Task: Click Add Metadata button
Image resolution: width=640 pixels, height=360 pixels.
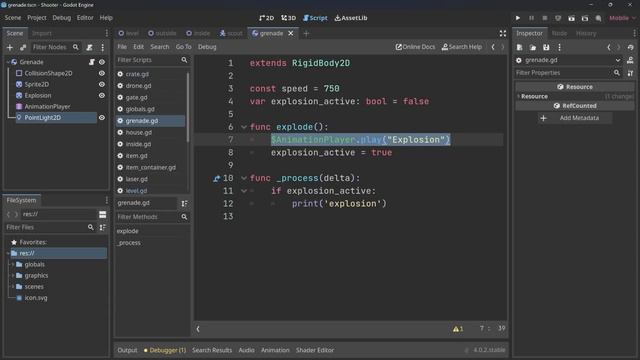Action: click(575, 118)
